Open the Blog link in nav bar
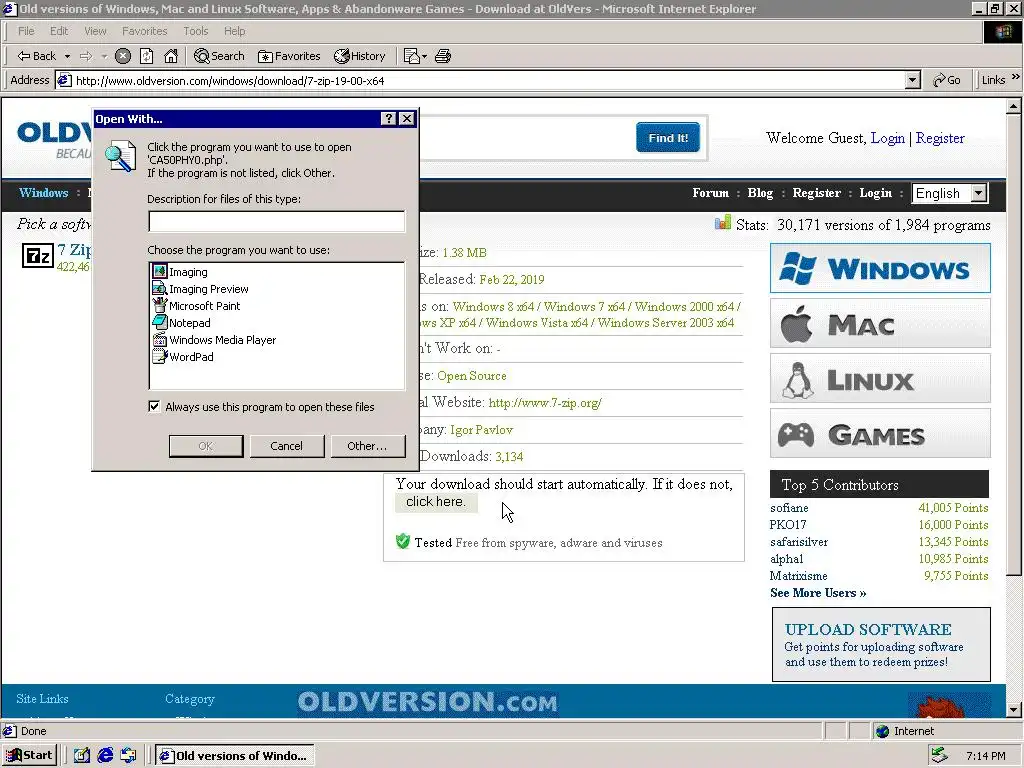The width and height of the screenshot is (1024, 768). (760, 193)
